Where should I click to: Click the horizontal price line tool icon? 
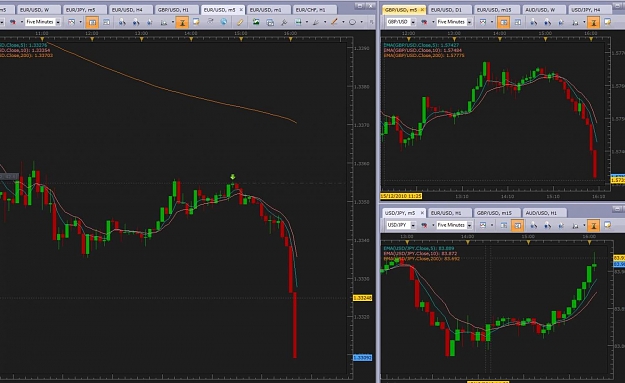coord(298,22)
